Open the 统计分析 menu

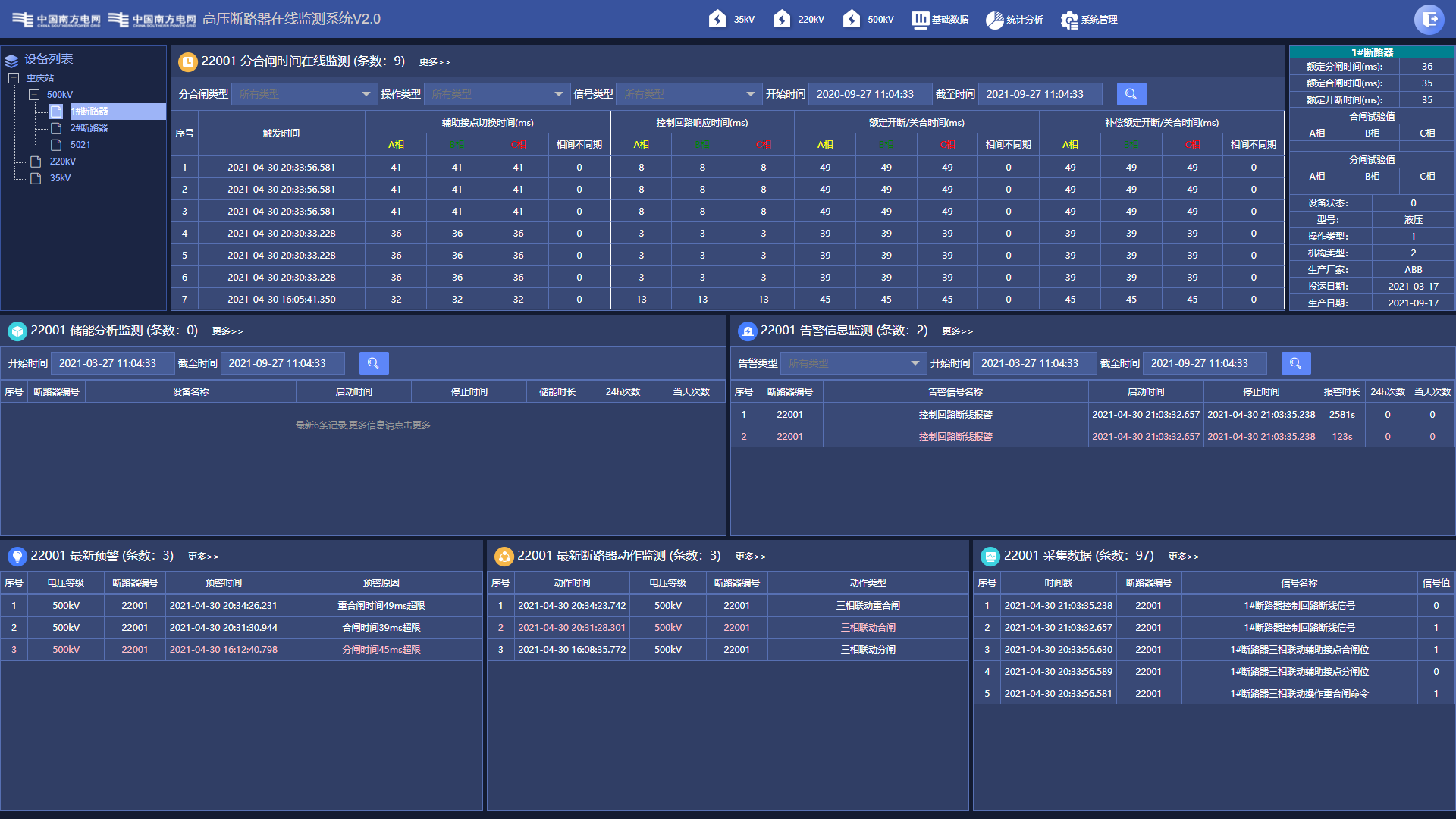(x=1014, y=20)
